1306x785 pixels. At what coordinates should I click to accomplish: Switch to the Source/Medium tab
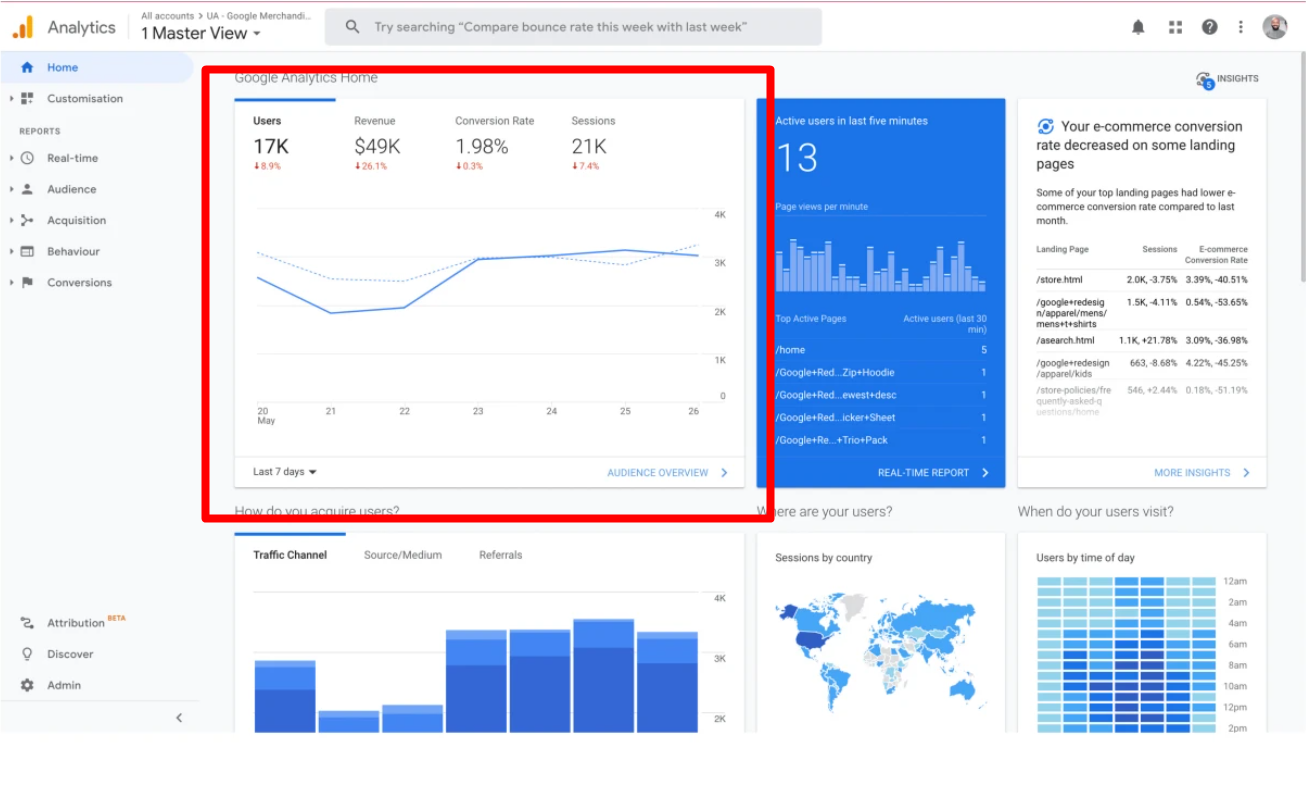click(x=402, y=555)
